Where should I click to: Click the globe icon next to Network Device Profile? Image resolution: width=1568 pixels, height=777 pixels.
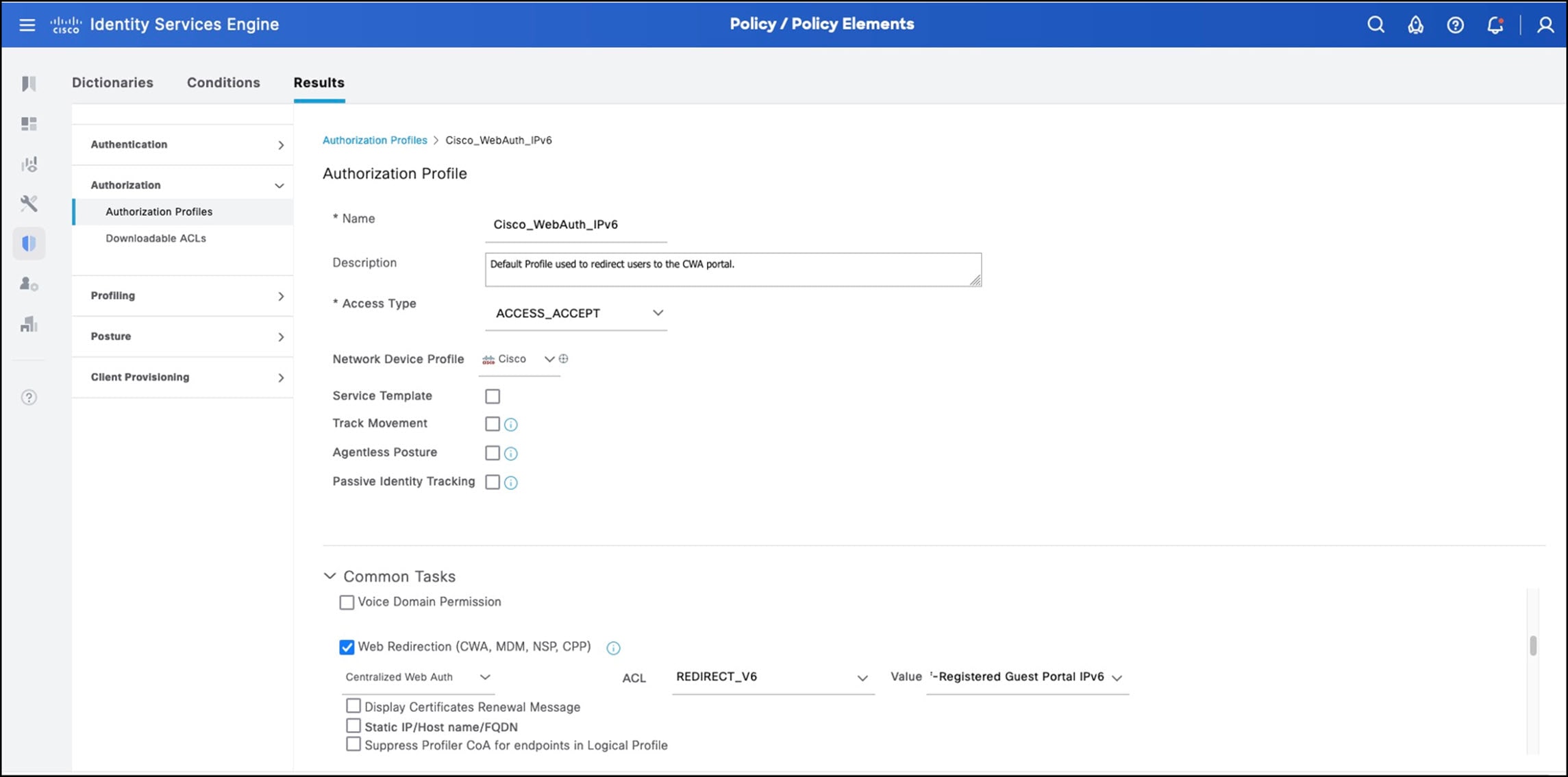564,358
